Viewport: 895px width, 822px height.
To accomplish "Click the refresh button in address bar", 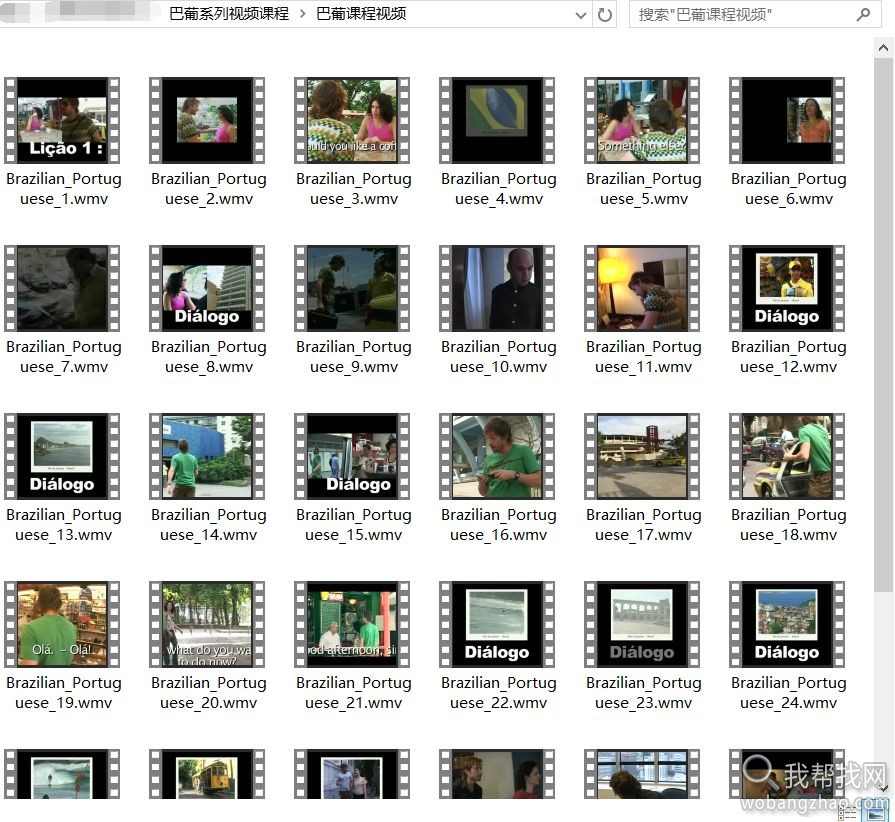I will click(604, 14).
